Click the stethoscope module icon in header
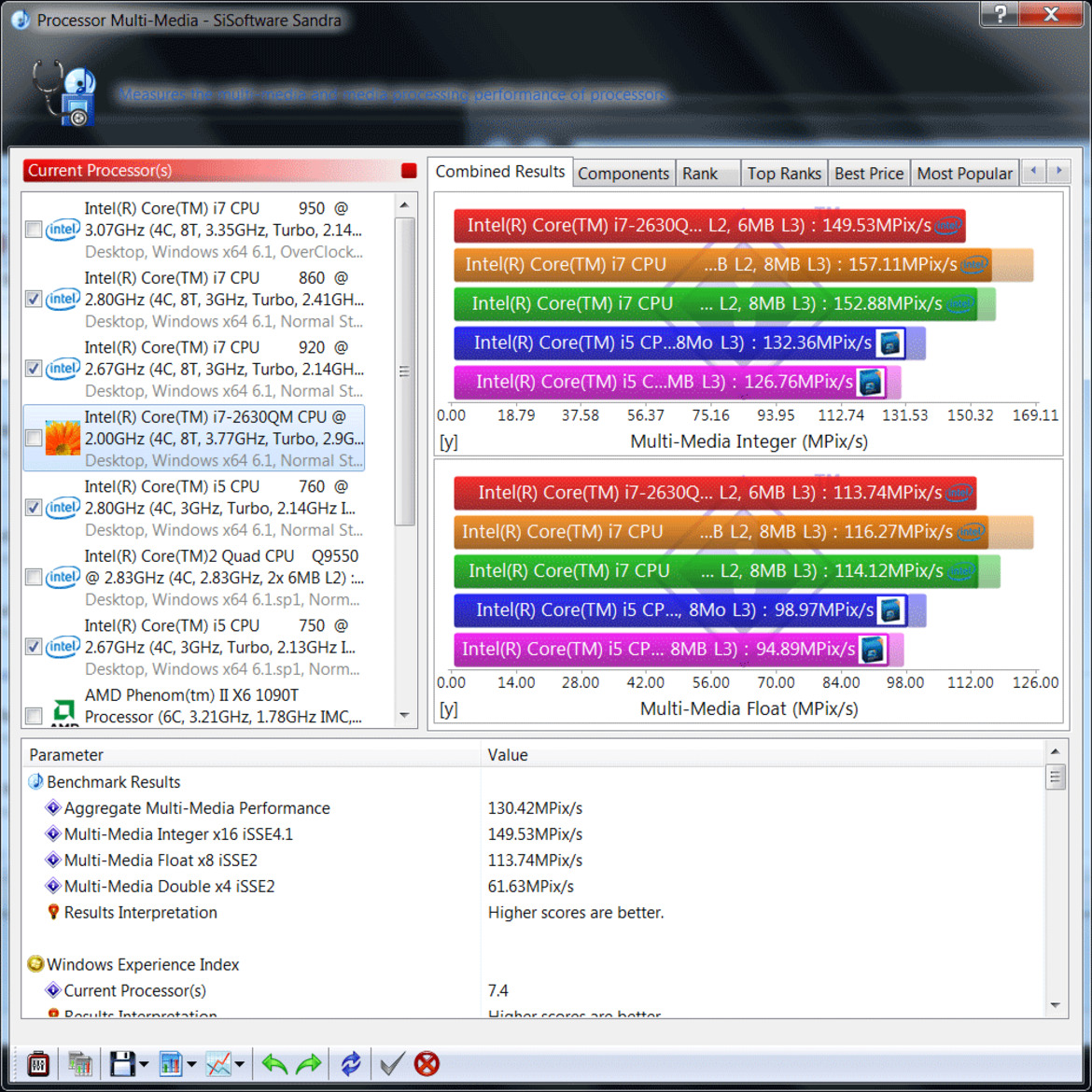 tap(63, 93)
